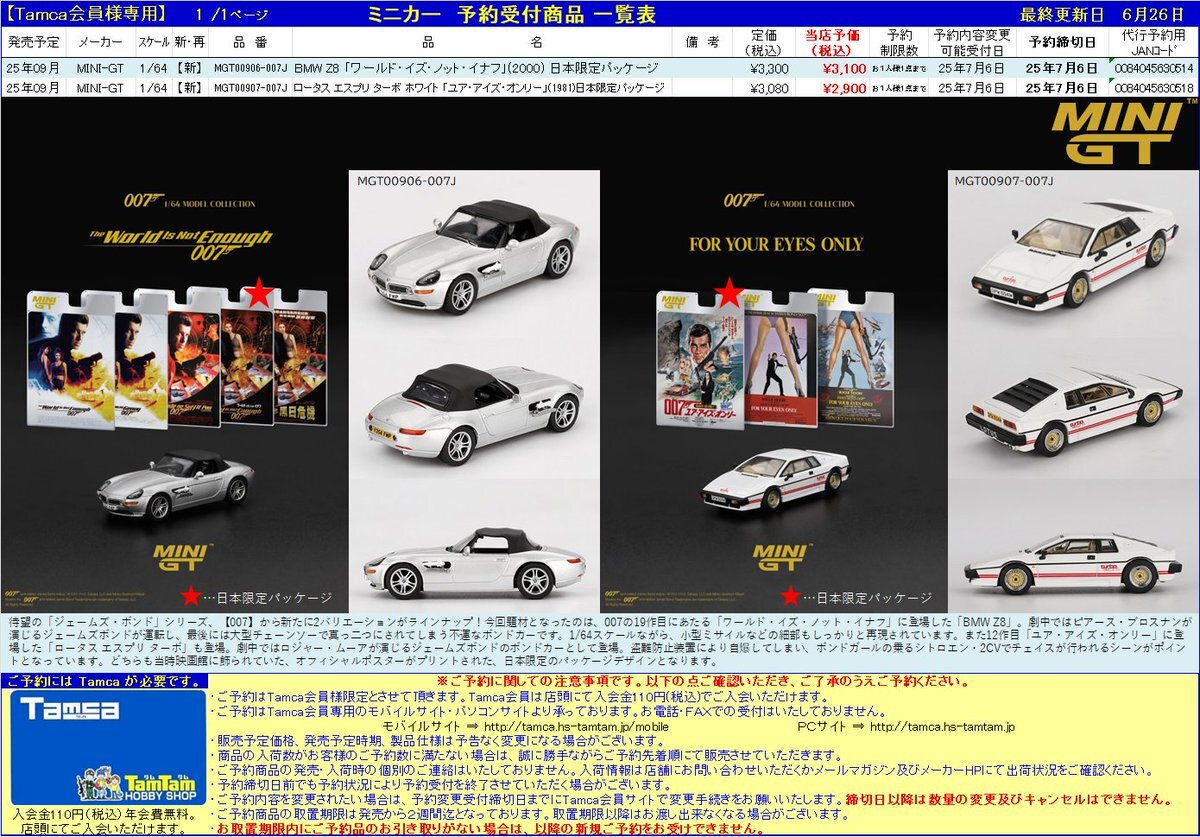Click the BMW Z8 ワールド・イズ・ノット・イナフ product name
This screenshot has height=837, width=1200.
tap(476, 68)
